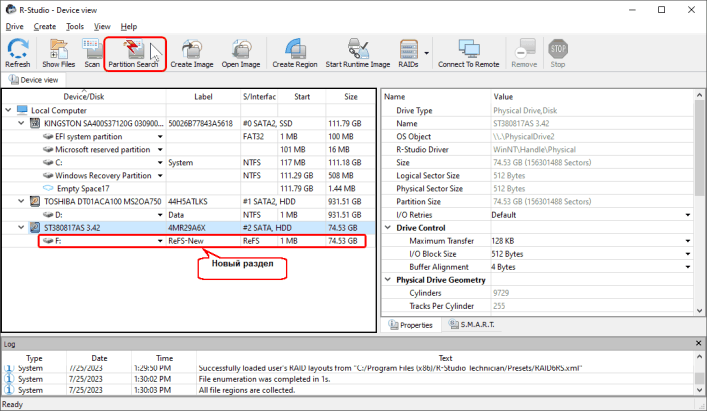Click the Stop toolbar icon
Image resolution: width=707 pixels, height=411 pixels.
pyautogui.click(x=558, y=49)
